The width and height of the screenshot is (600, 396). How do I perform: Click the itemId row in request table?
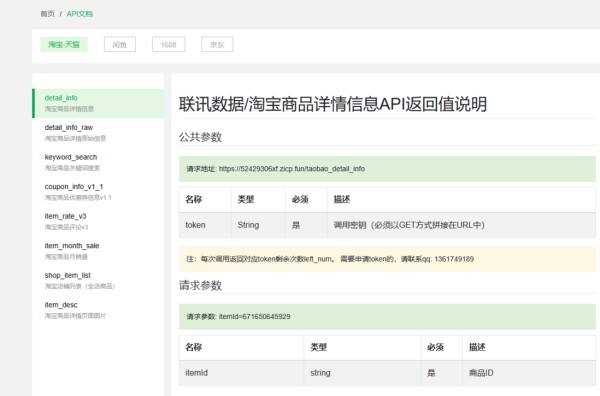[x=387, y=373]
